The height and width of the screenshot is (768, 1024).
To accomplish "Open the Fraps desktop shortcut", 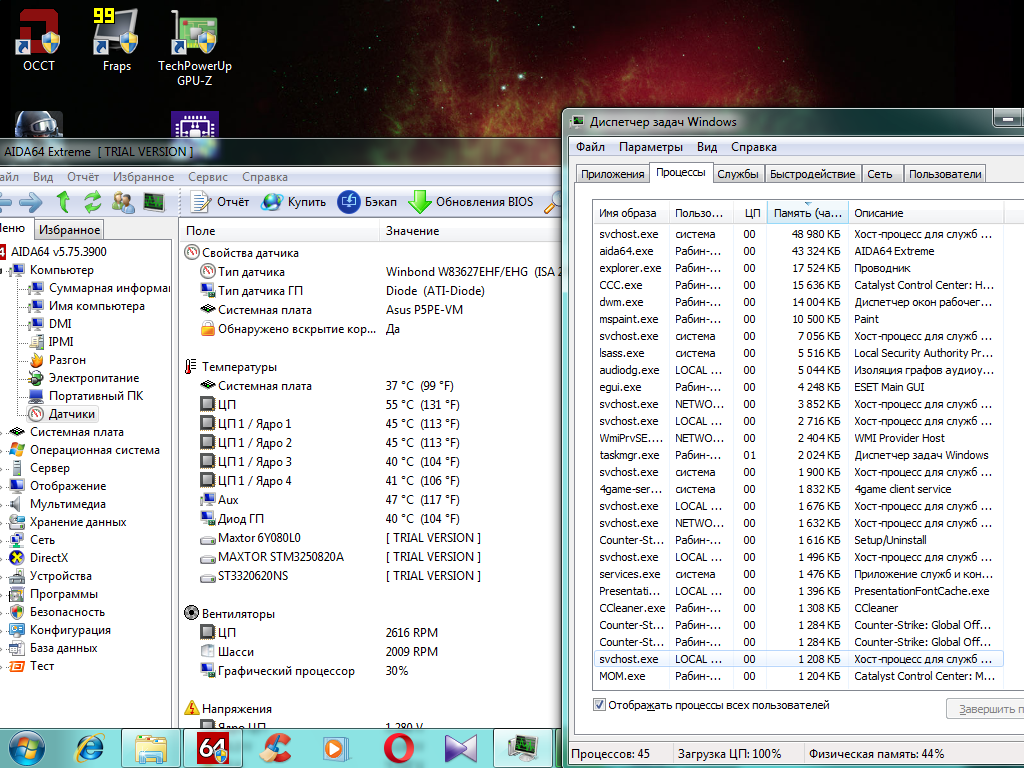I will click(x=116, y=40).
